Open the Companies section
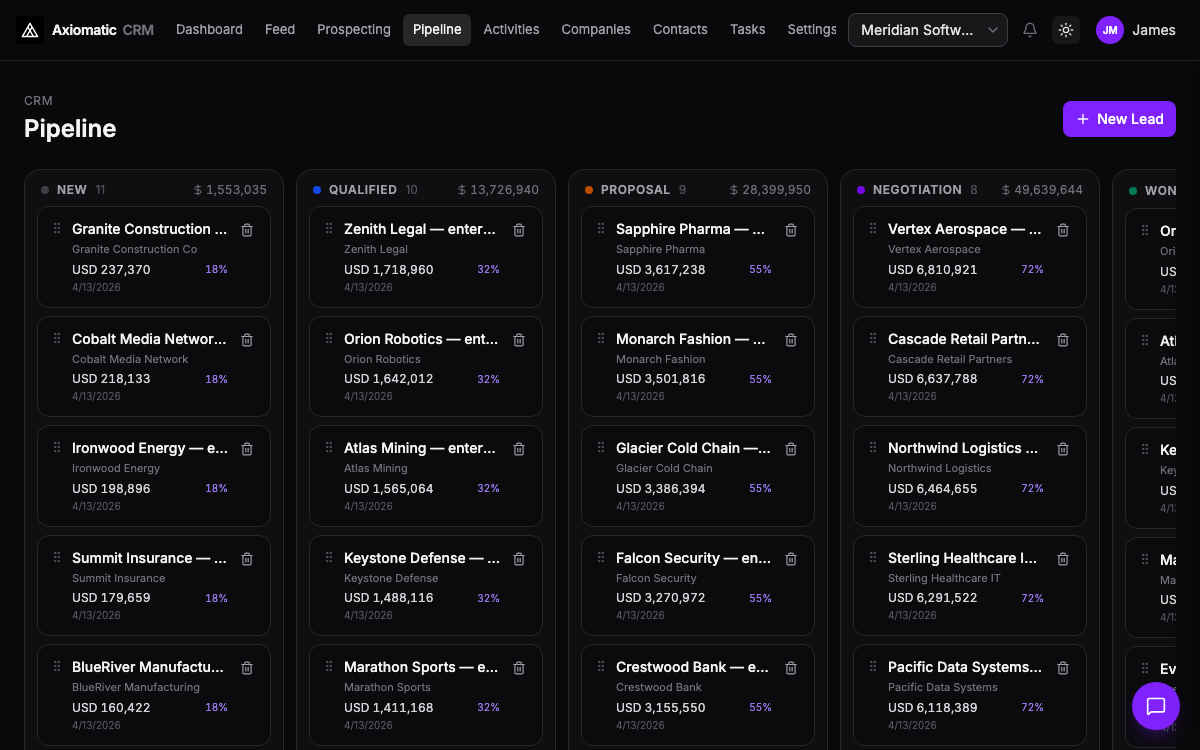 click(596, 30)
